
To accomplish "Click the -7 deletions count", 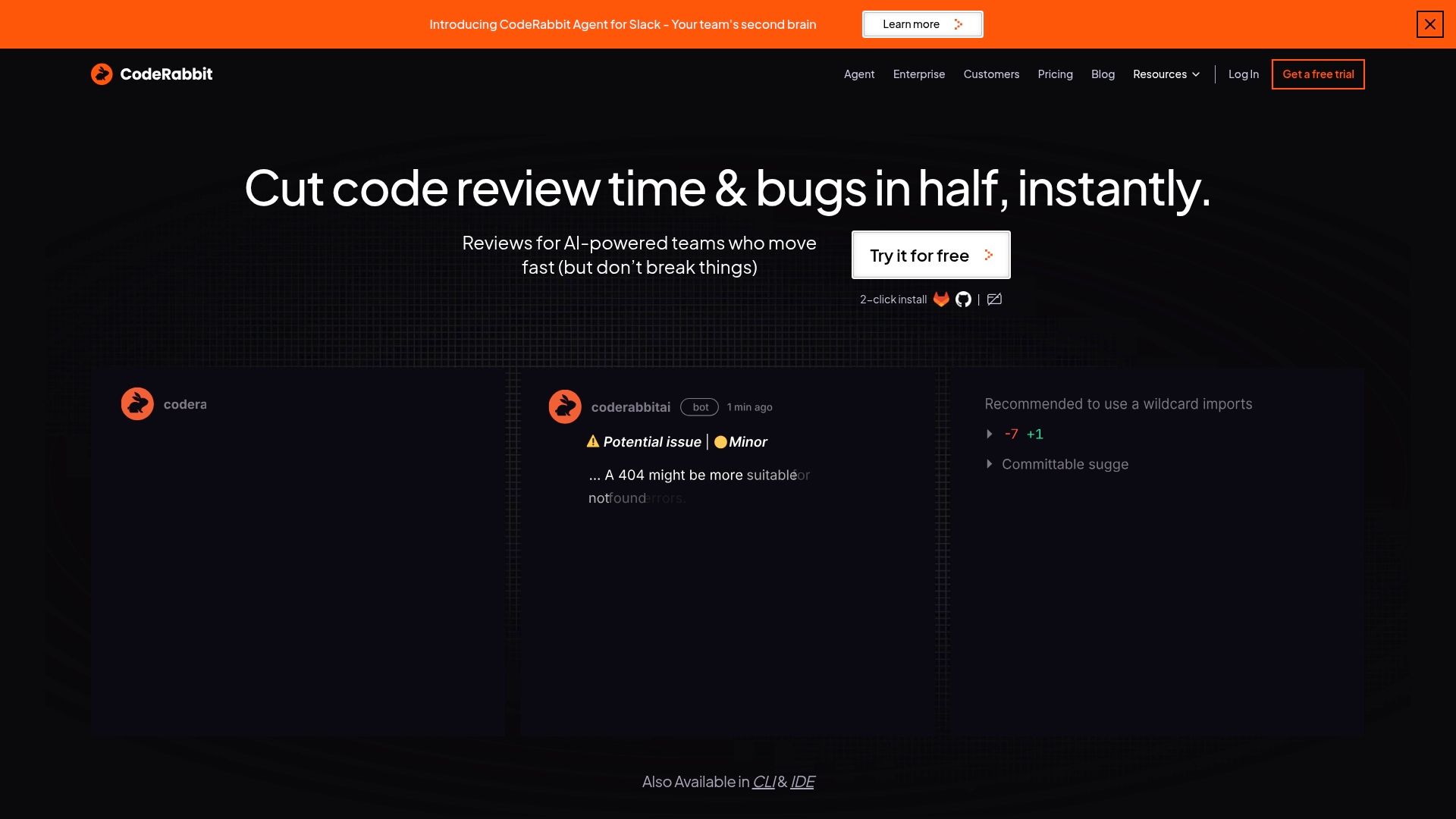I will pyautogui.click(x=1011, y=434).
